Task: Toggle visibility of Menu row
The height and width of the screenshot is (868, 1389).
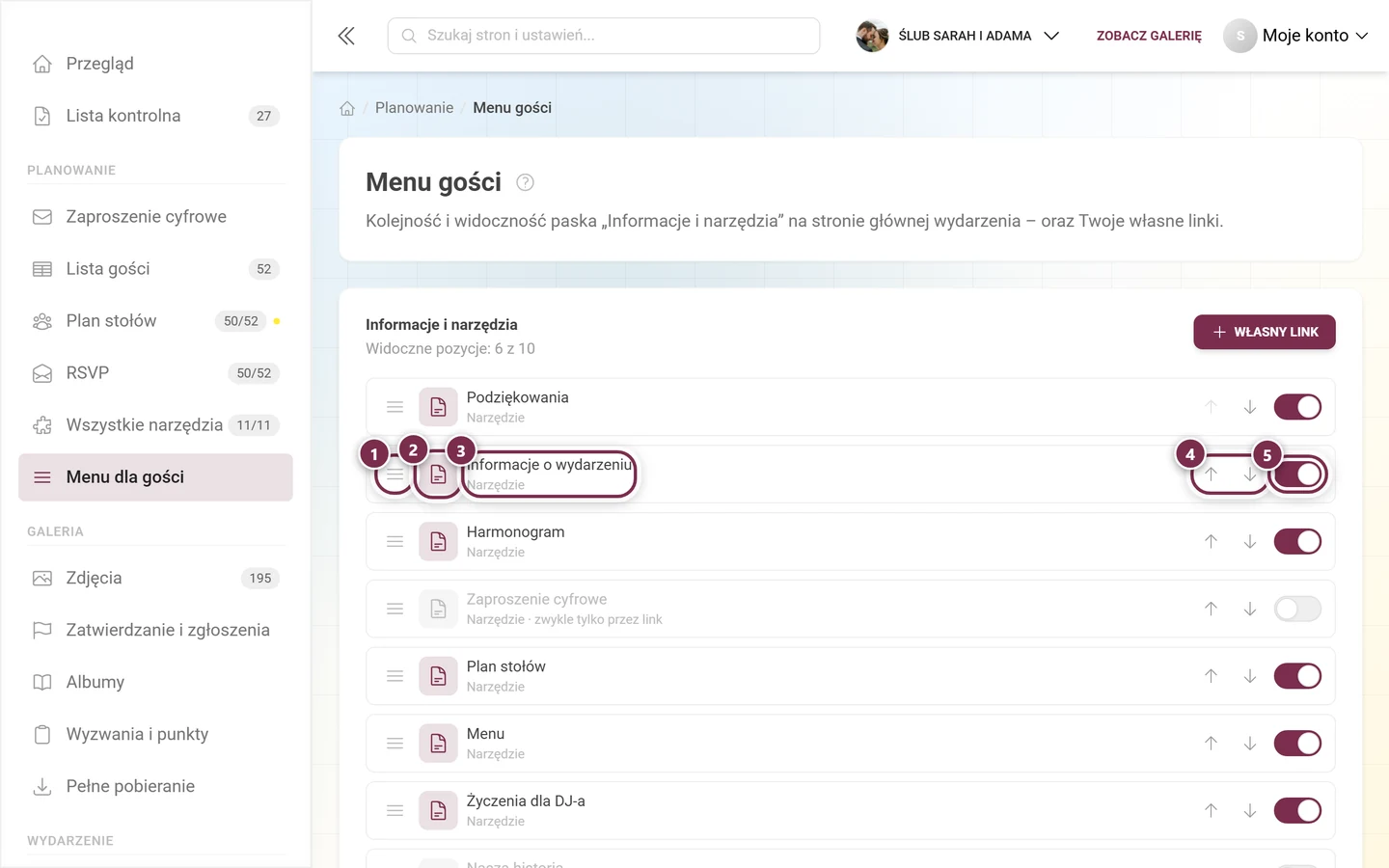Action: click(1297, 744)
